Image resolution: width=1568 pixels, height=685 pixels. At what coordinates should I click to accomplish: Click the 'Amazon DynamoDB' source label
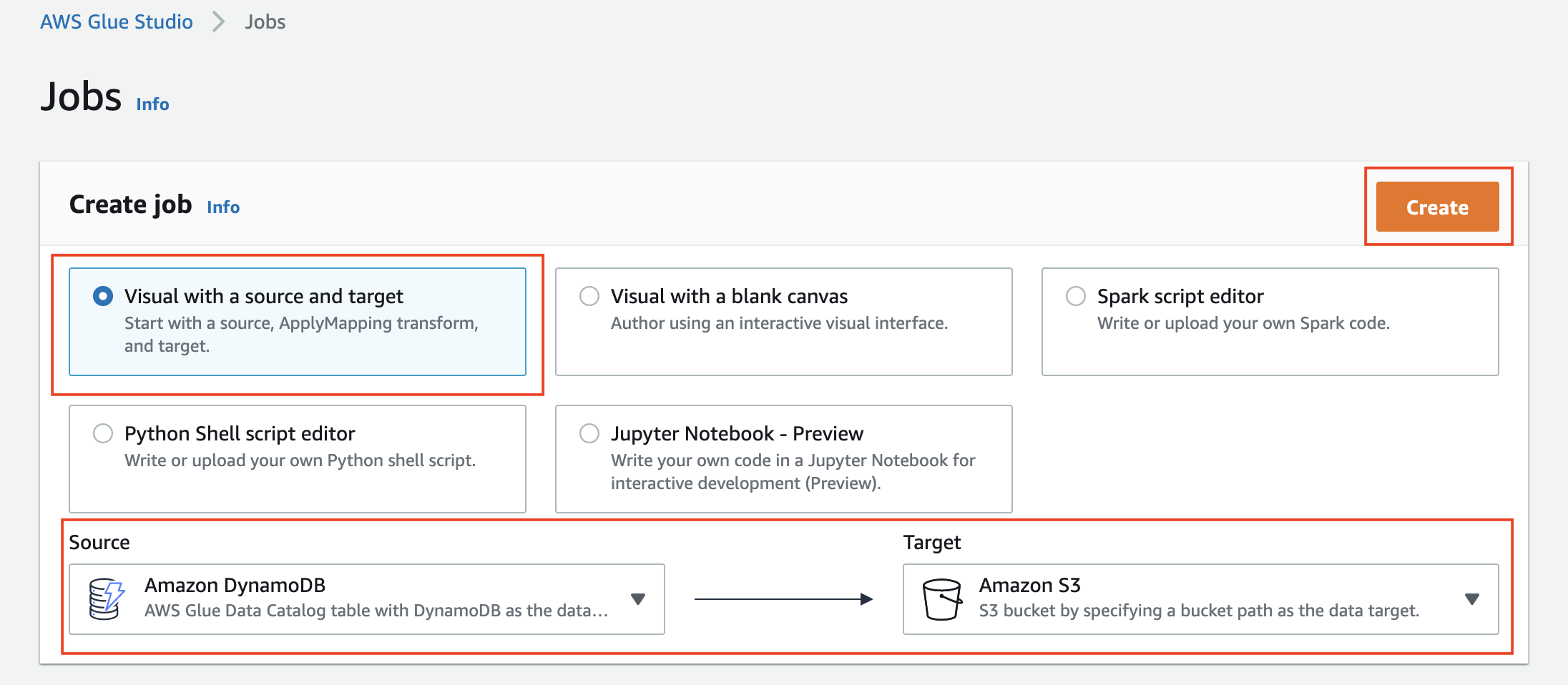[x=235, y=585]
